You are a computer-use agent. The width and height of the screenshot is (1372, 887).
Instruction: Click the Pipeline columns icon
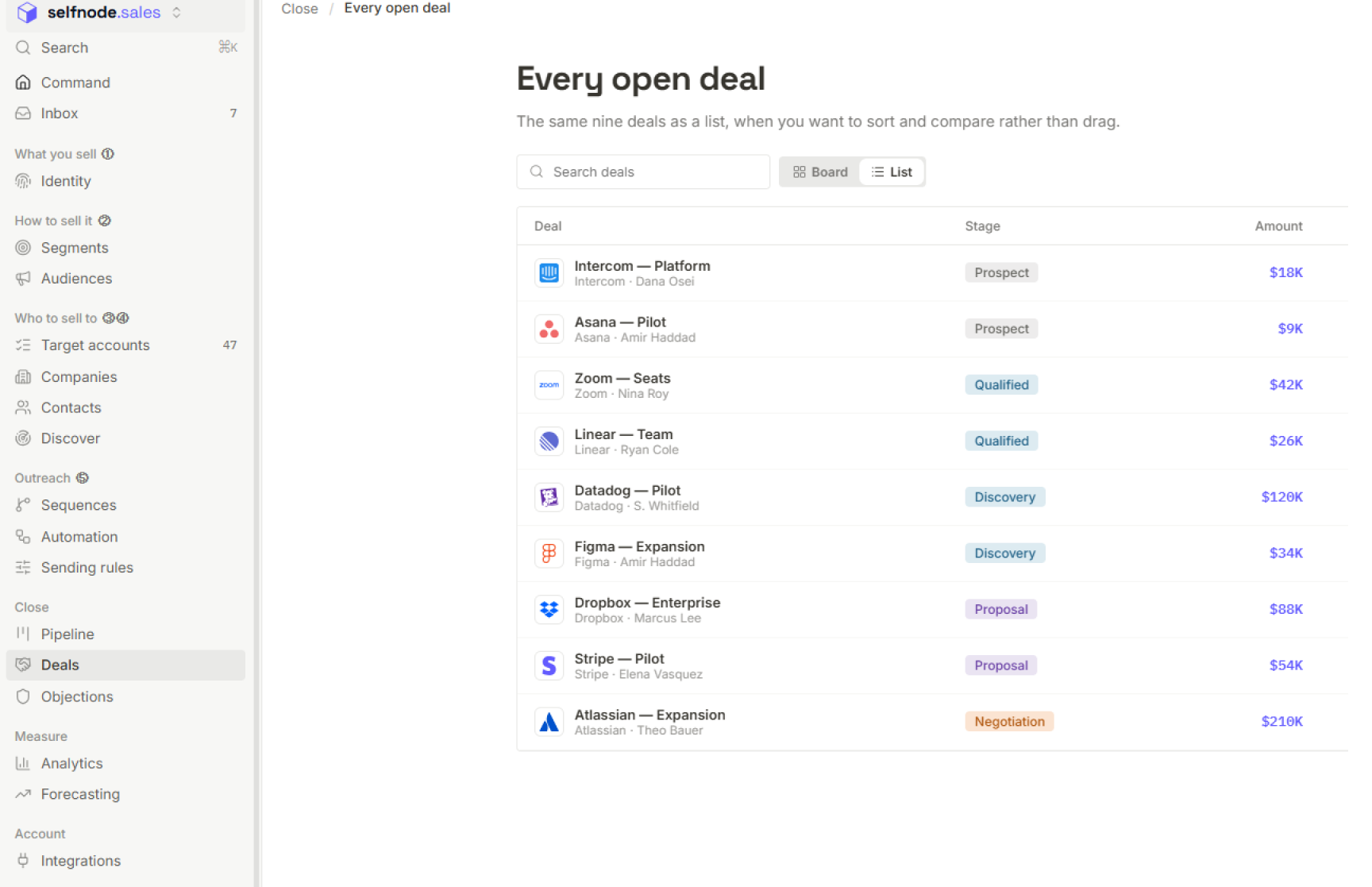(23, 634)
